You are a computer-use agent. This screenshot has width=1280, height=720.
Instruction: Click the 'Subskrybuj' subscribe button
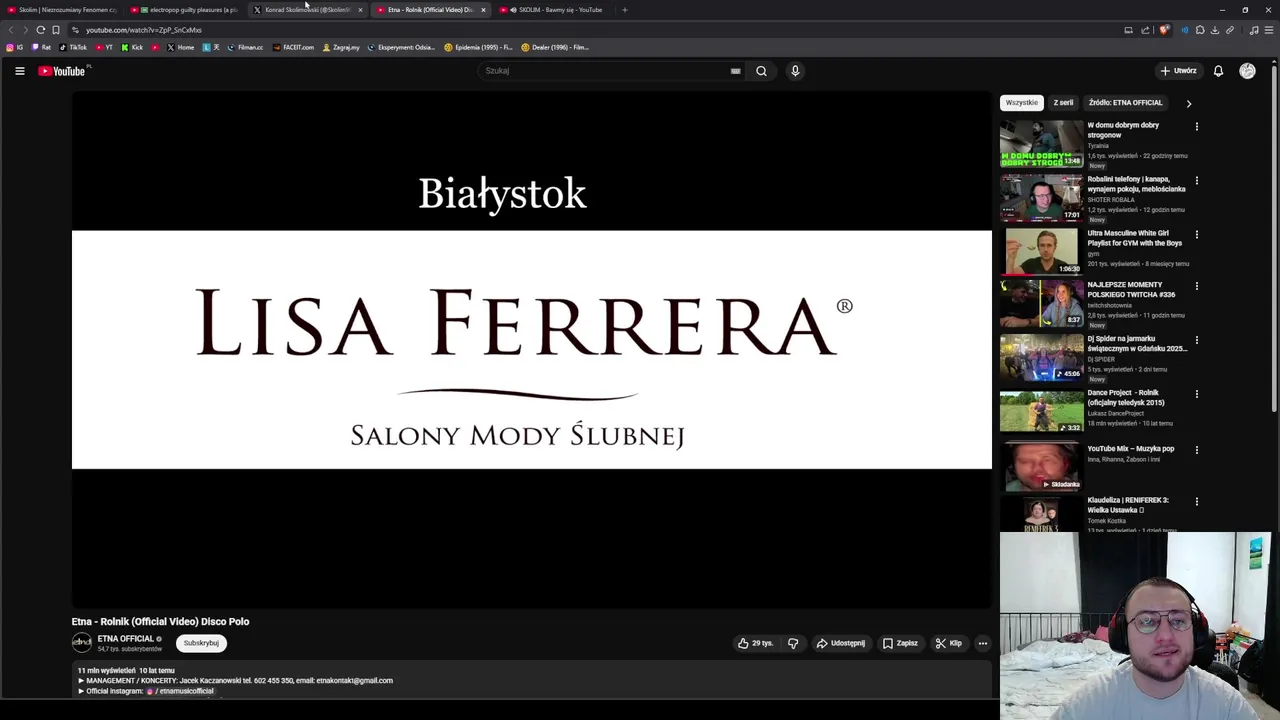(201, 643)
